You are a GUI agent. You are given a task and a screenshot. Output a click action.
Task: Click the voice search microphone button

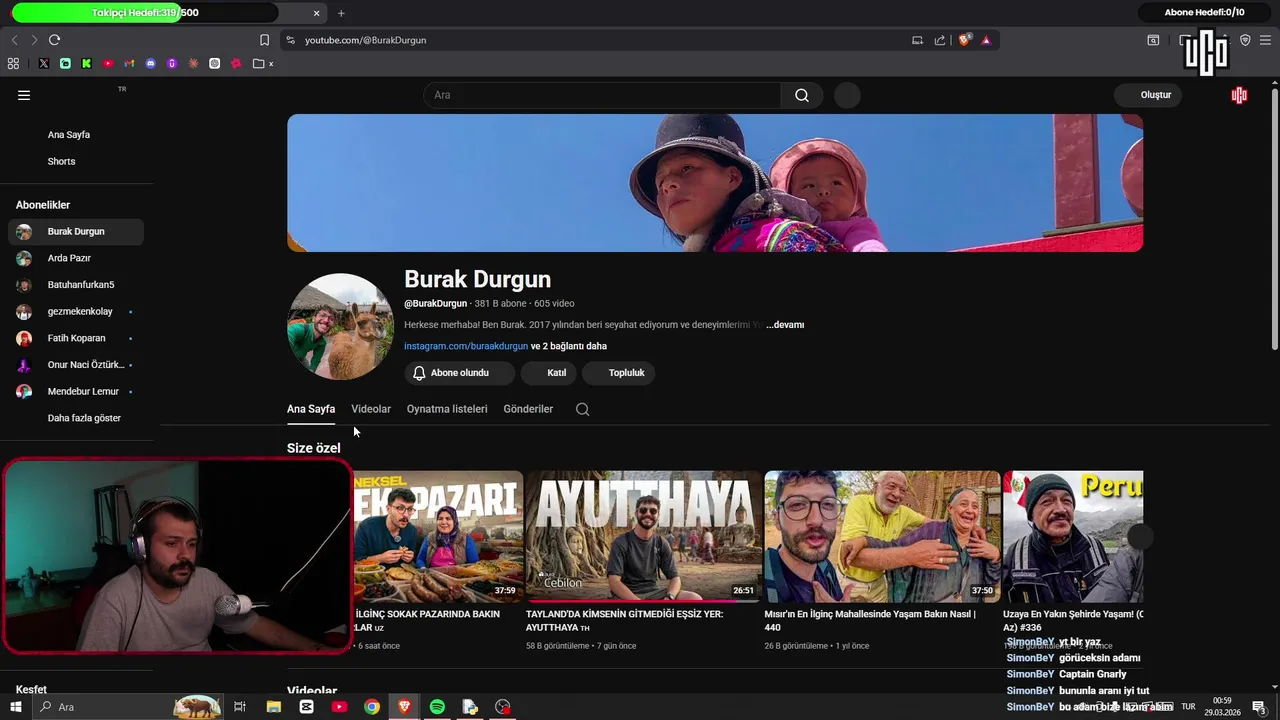coord(847,95)
